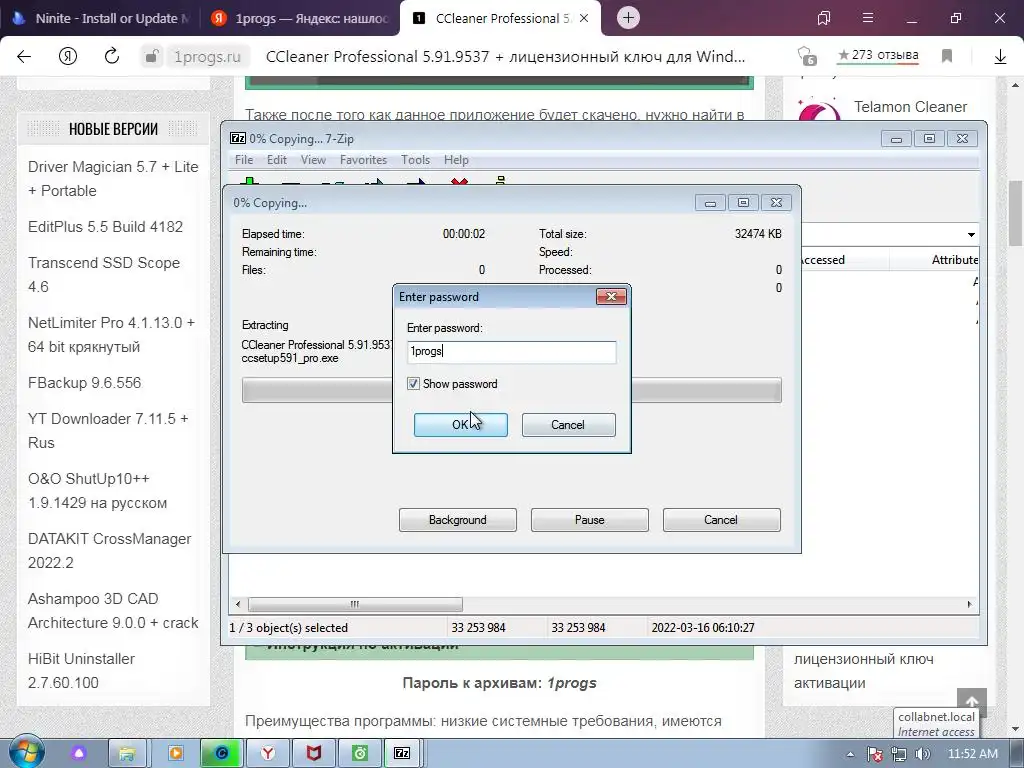Open the Yandex home button
Viewport: 1024px width, 768px height.
pos(68,57)
